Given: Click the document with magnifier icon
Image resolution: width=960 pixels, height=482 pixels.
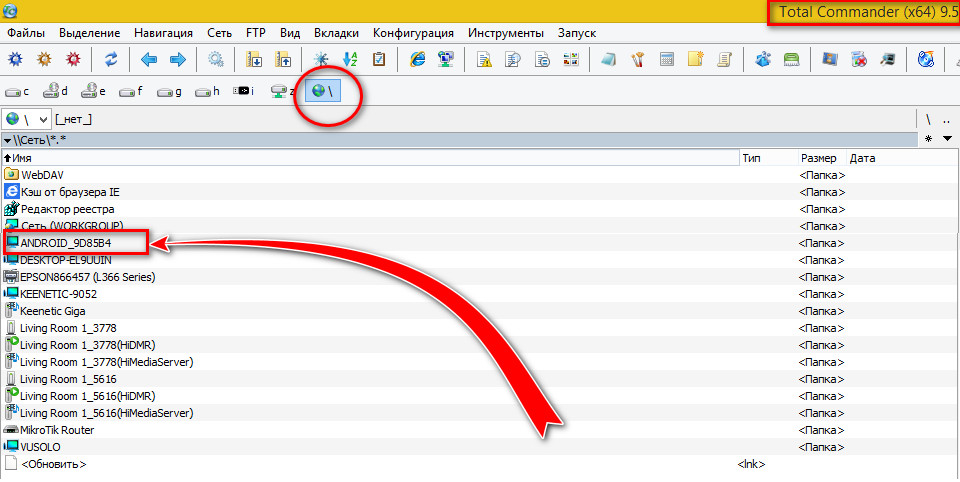Looking at the screenshot, I should (513, 59).
